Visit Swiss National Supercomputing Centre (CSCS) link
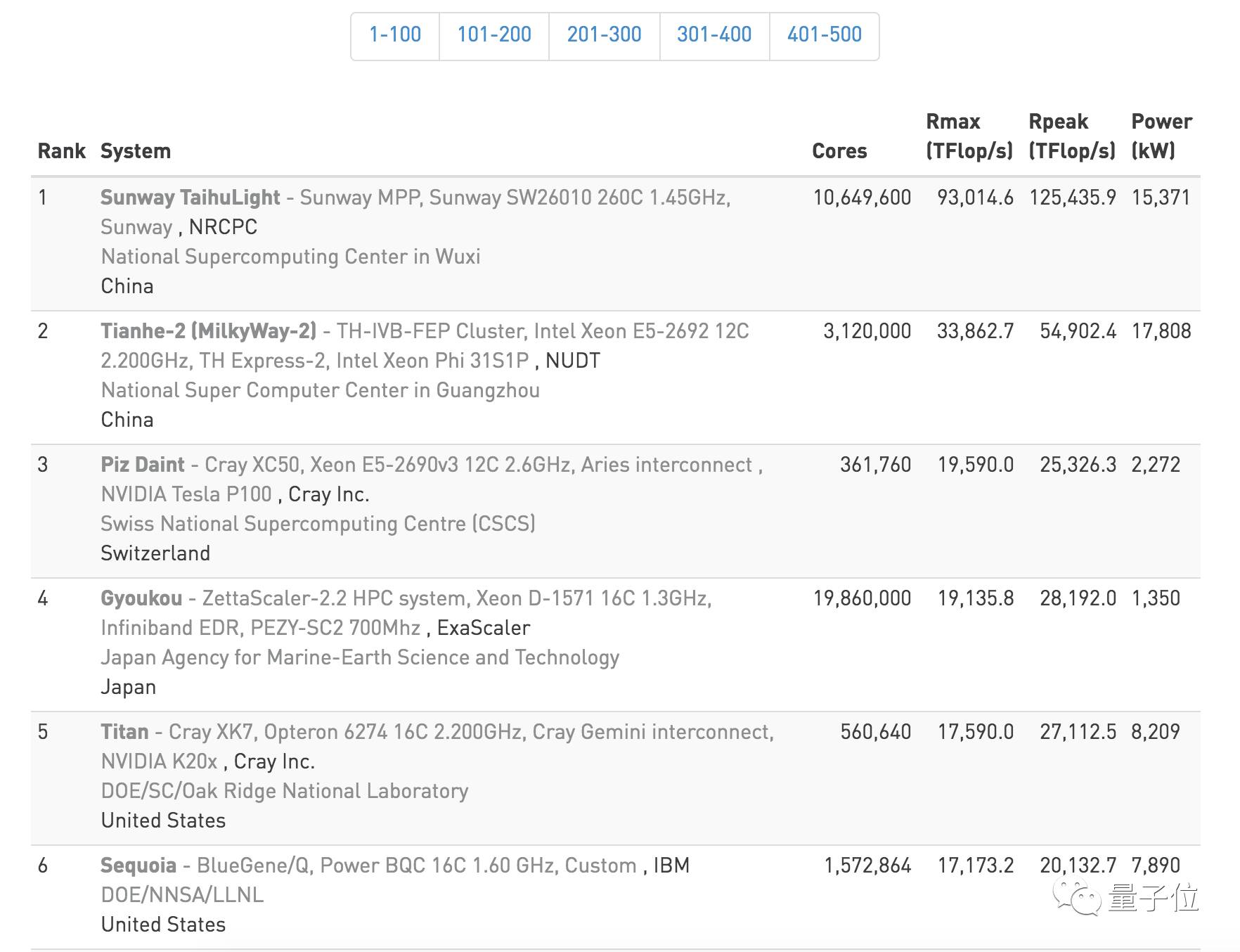 pos(318,524)
